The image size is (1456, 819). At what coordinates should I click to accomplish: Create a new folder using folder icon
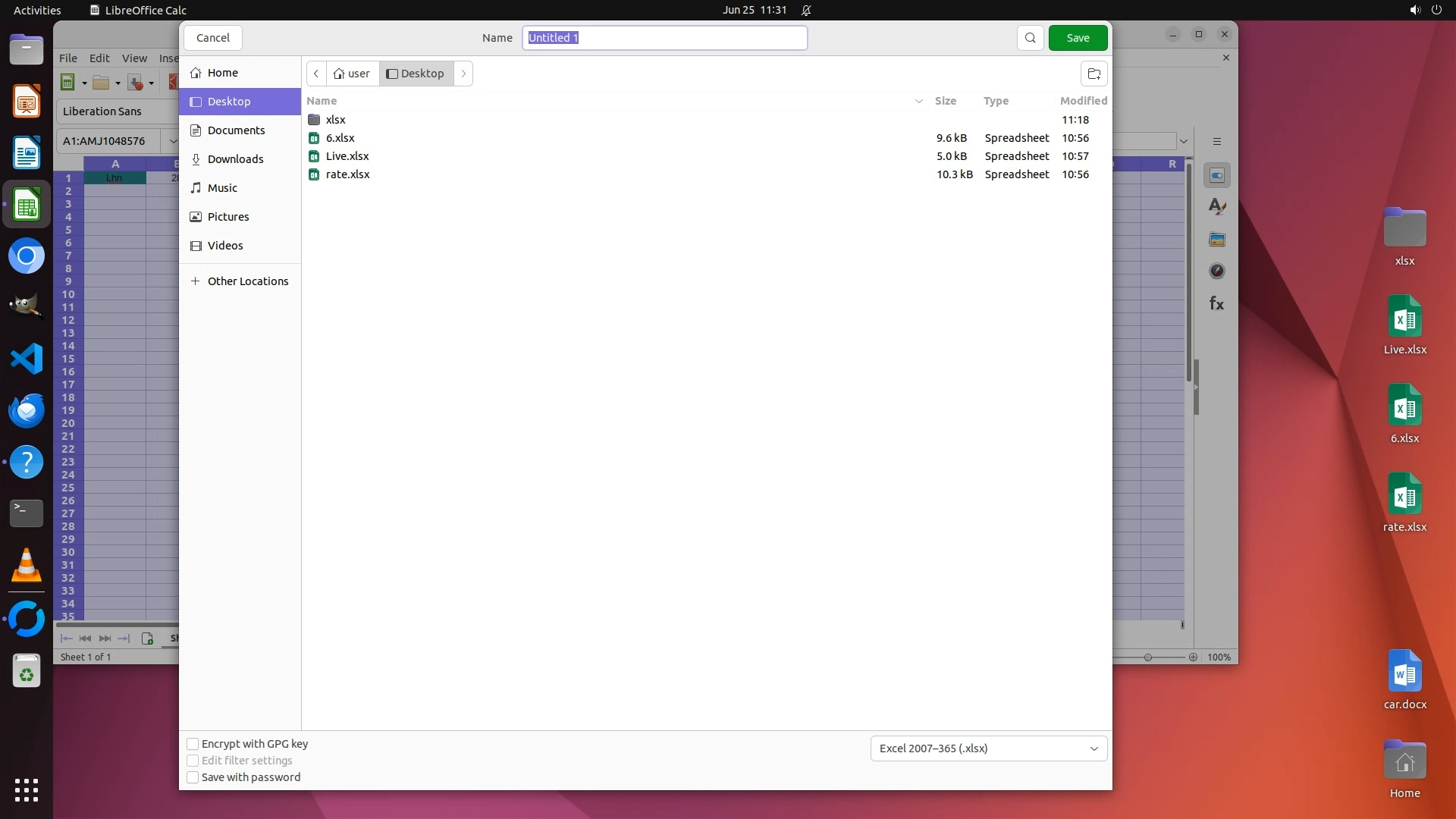(1094, 74)
